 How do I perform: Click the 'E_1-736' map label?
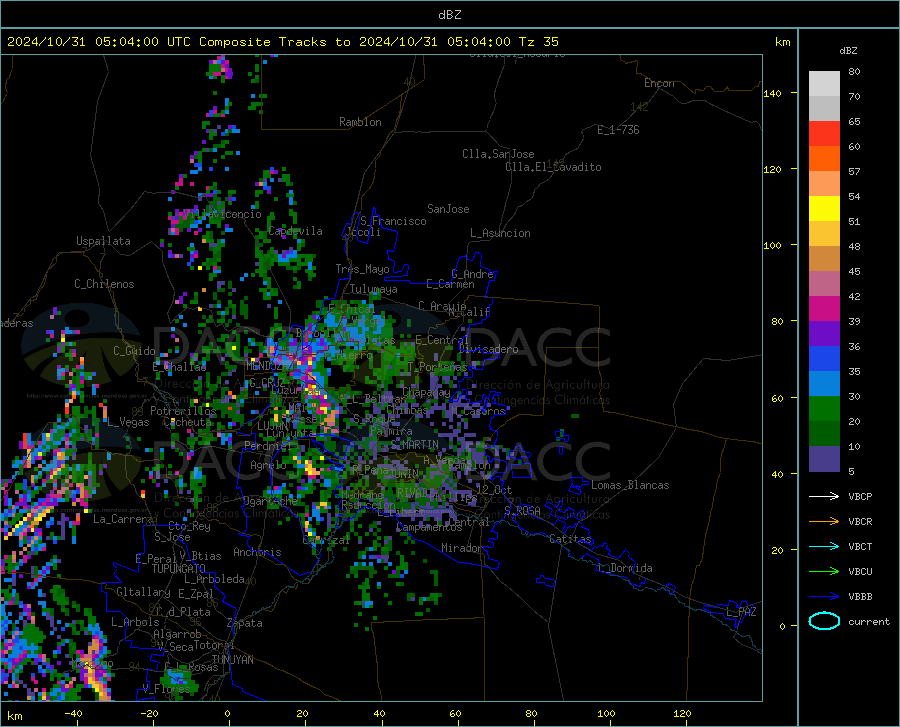618,130
